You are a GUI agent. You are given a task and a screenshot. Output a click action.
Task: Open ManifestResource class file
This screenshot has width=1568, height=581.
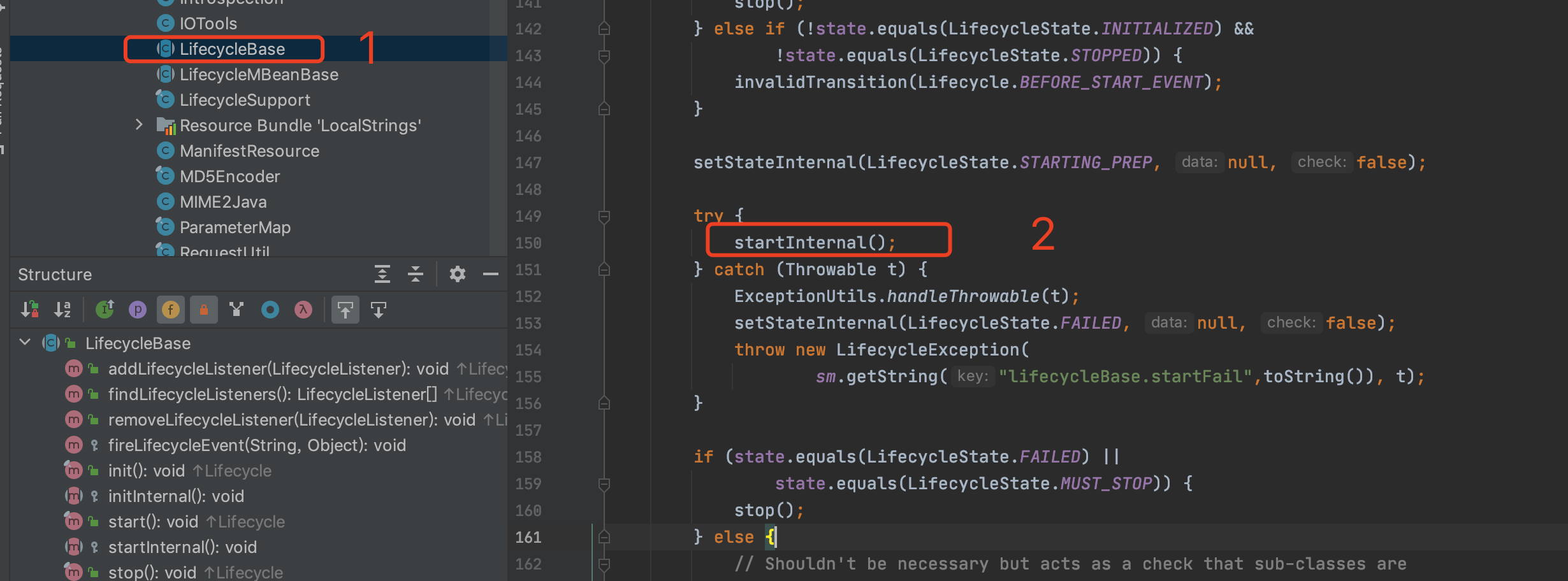pyautogui.click(x=249, y=151)
